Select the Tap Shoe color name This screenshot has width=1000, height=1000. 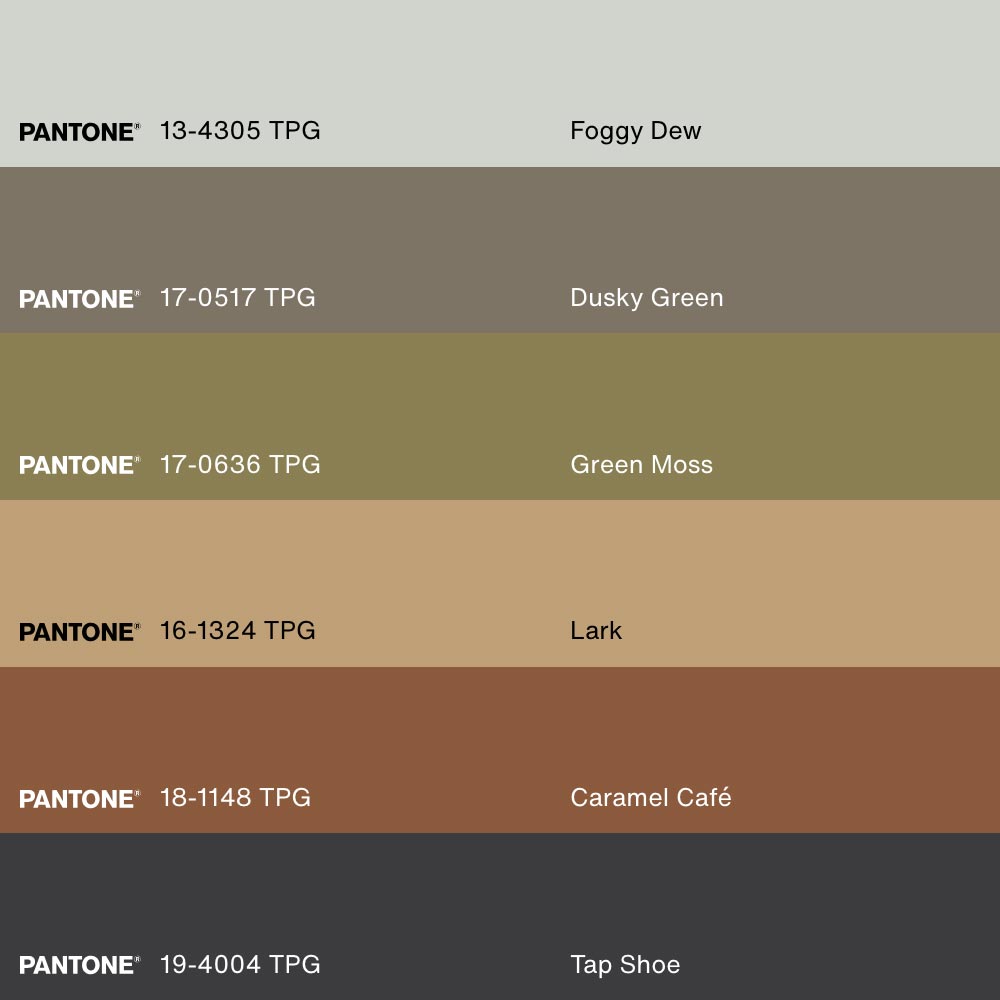pyautogui.click(x=625, y=964)
